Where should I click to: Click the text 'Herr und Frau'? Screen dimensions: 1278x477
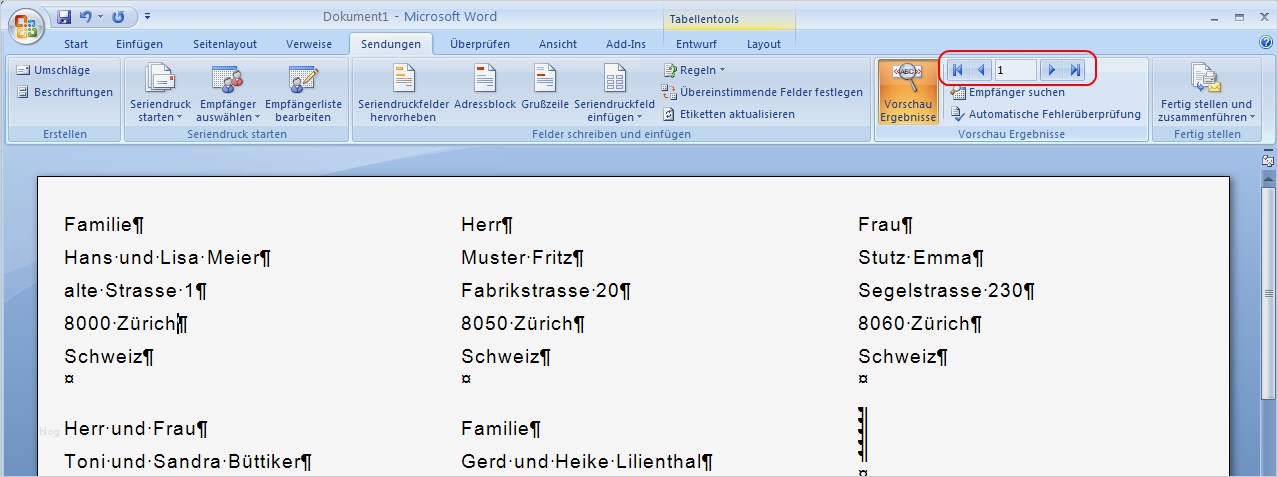[130, 429]
